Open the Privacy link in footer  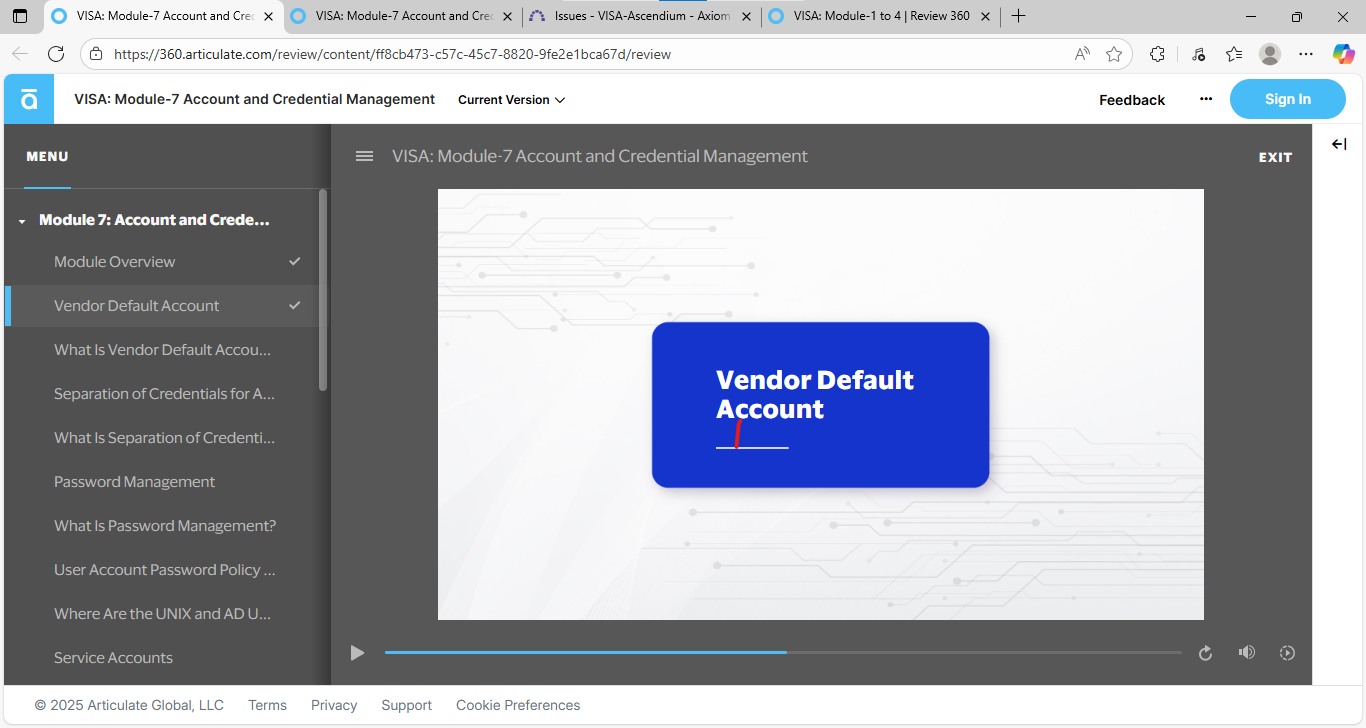[x=334, y=705]
